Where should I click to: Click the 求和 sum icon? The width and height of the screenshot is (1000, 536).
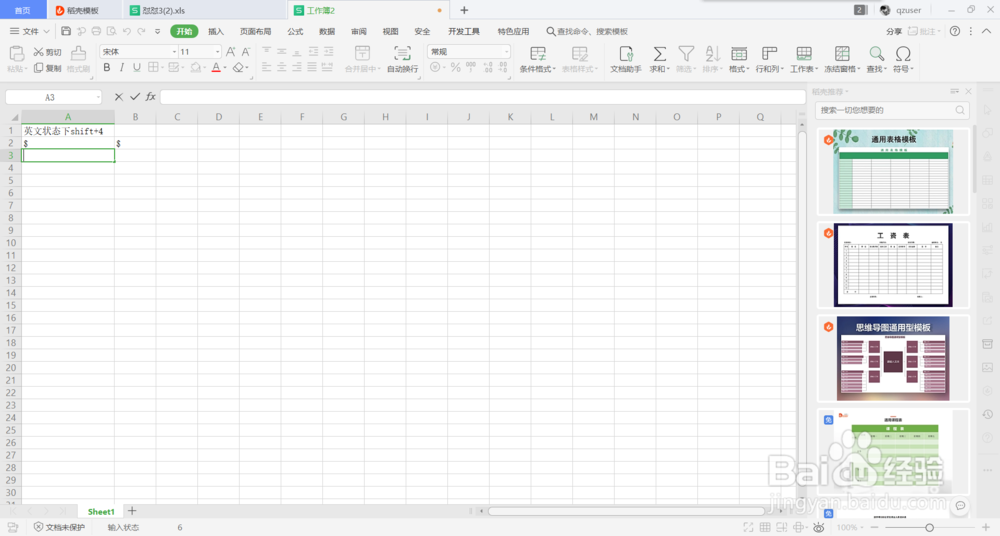[x=659, y=59]
